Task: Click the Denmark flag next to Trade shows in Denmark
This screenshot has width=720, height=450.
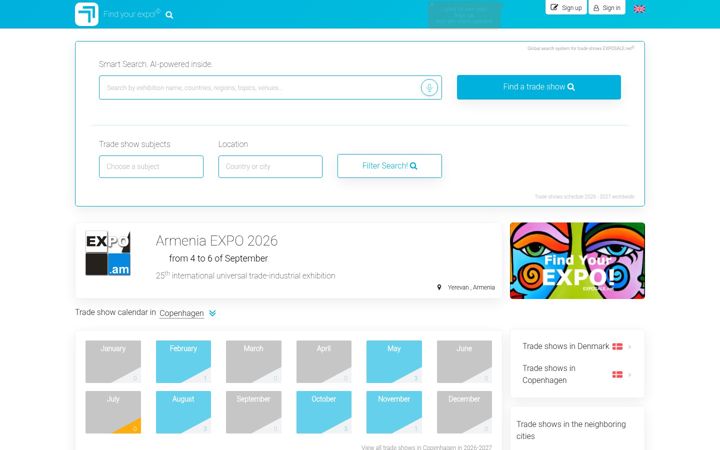Action: tap(617, 347)
